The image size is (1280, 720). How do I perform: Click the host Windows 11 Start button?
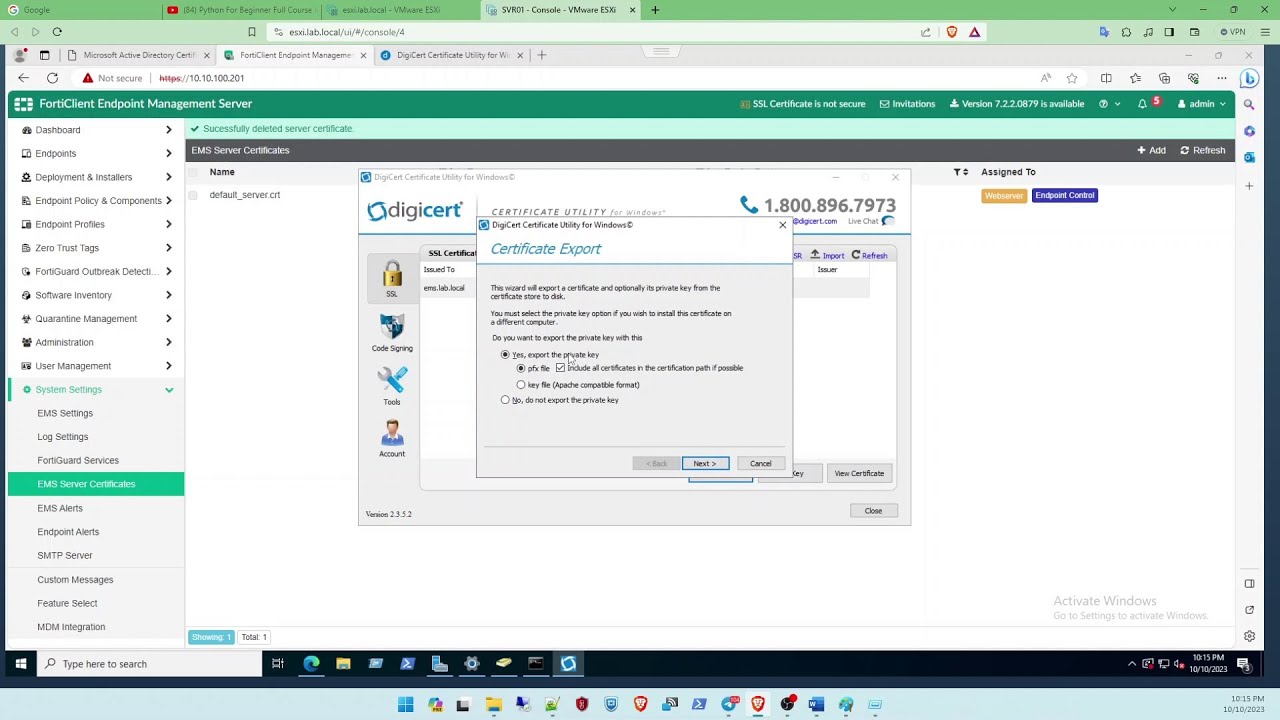405,705
